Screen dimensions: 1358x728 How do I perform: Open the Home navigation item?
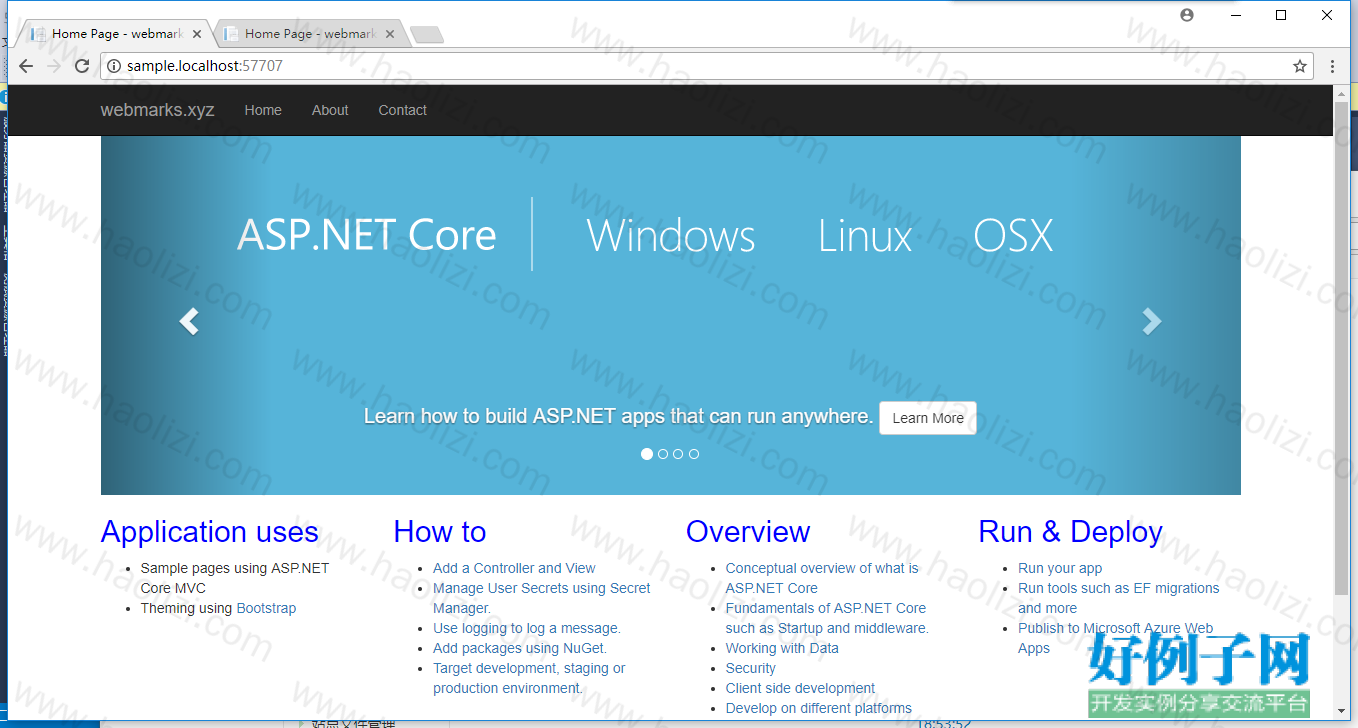[x=263, y=110]
